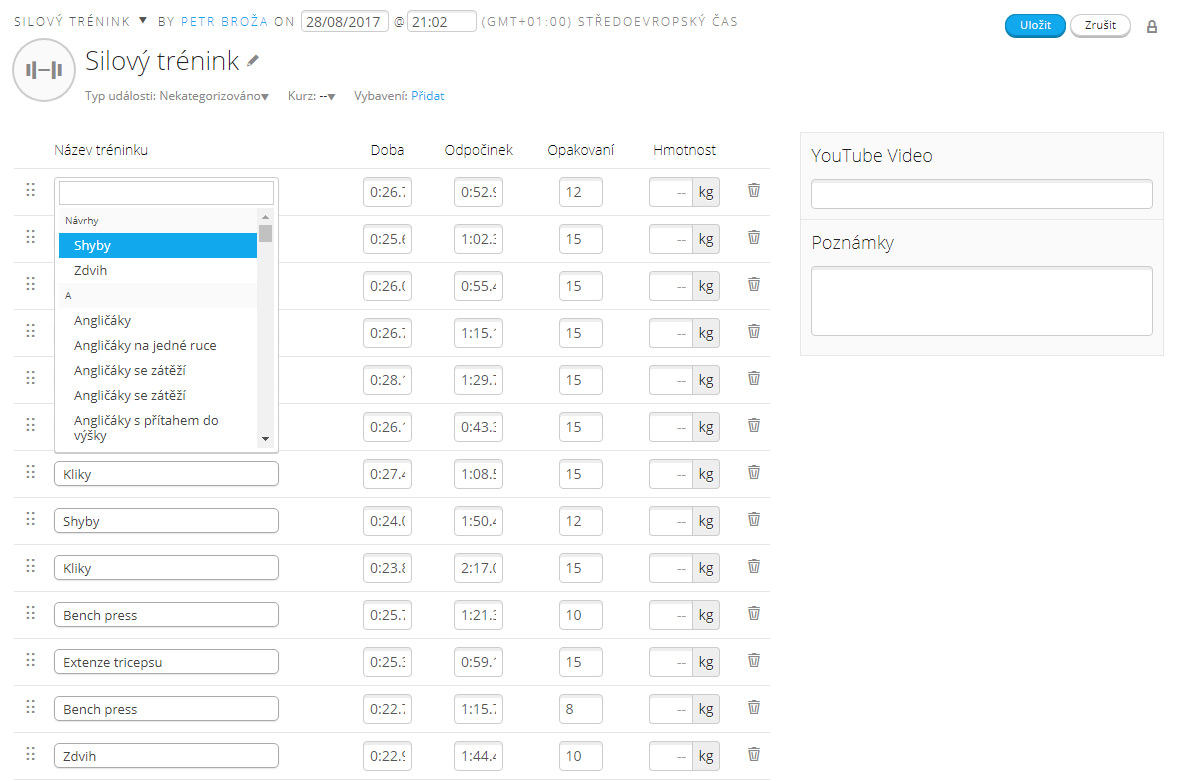
Task: Click the YouTube Video input field
Action: (x=981, y=194)
